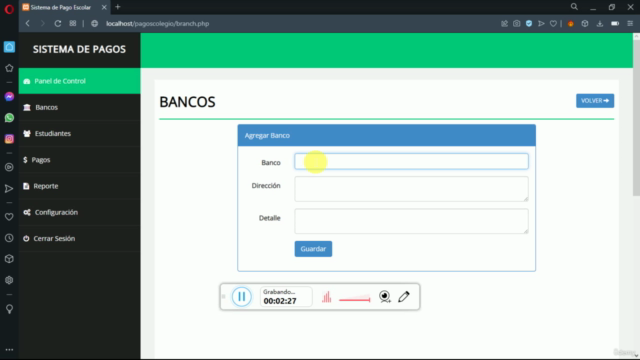Open the extensions cube in toolbar

pos(585,24)
